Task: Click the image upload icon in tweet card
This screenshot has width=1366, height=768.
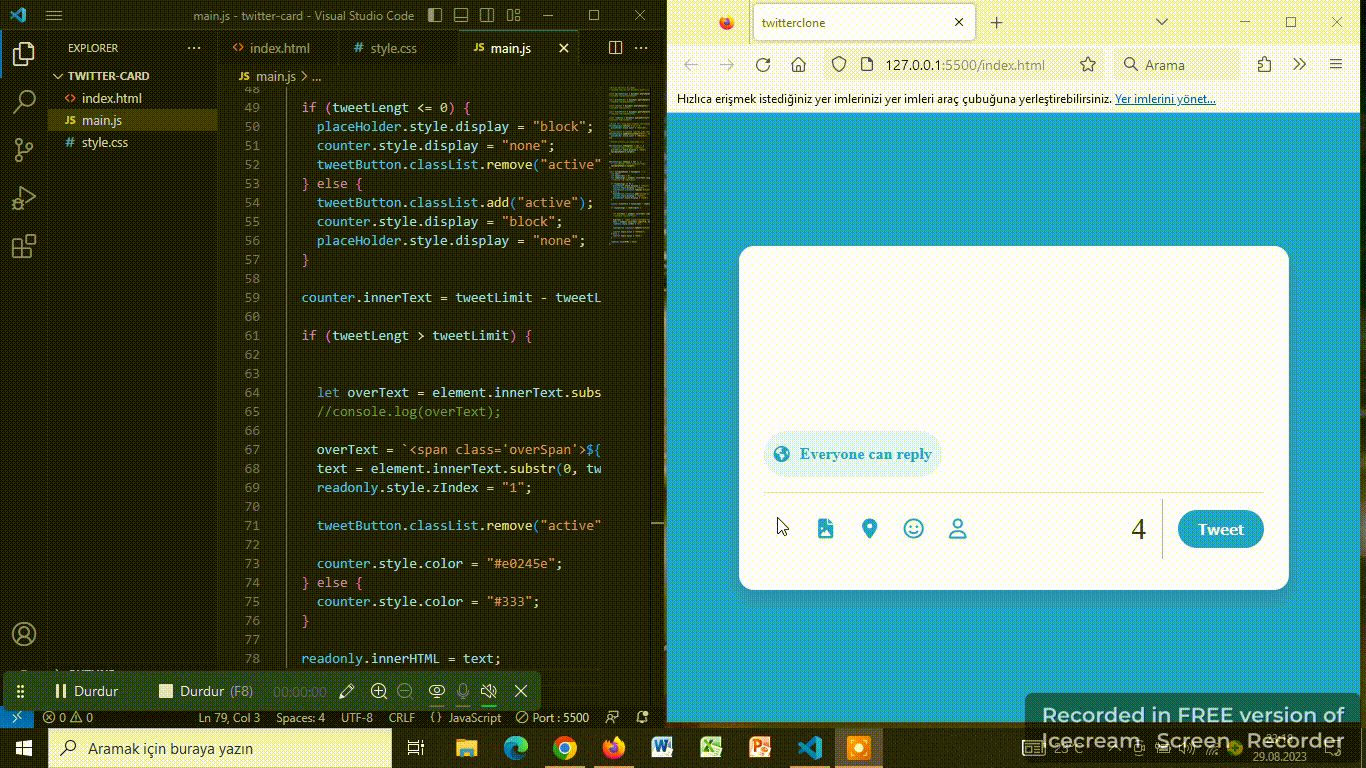Action: 825,529
